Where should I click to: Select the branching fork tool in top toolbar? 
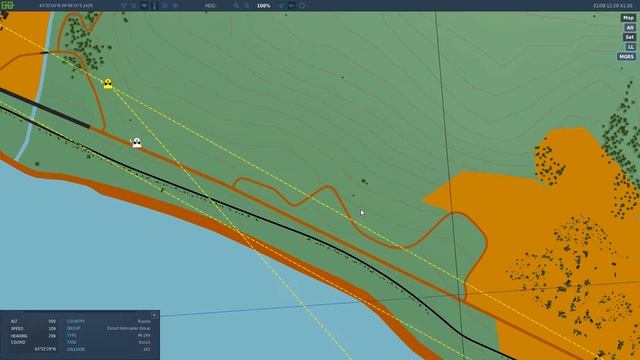point(124,6)
